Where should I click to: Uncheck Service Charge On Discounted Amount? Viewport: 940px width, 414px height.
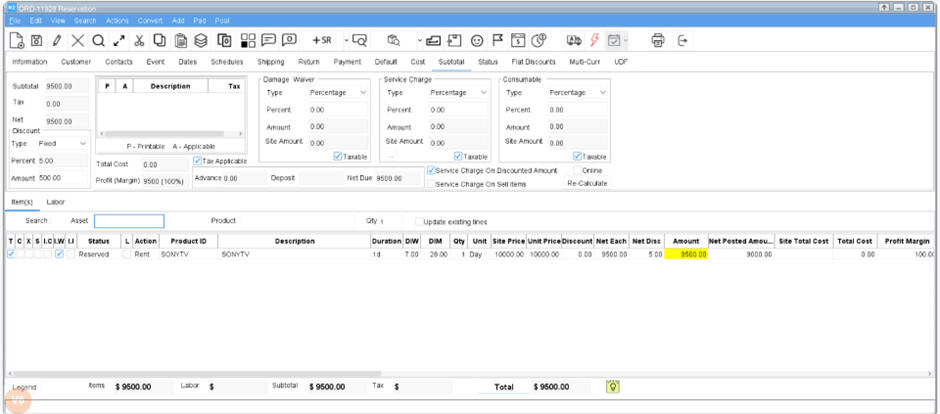pyautogui.click(x=431, y=171)
